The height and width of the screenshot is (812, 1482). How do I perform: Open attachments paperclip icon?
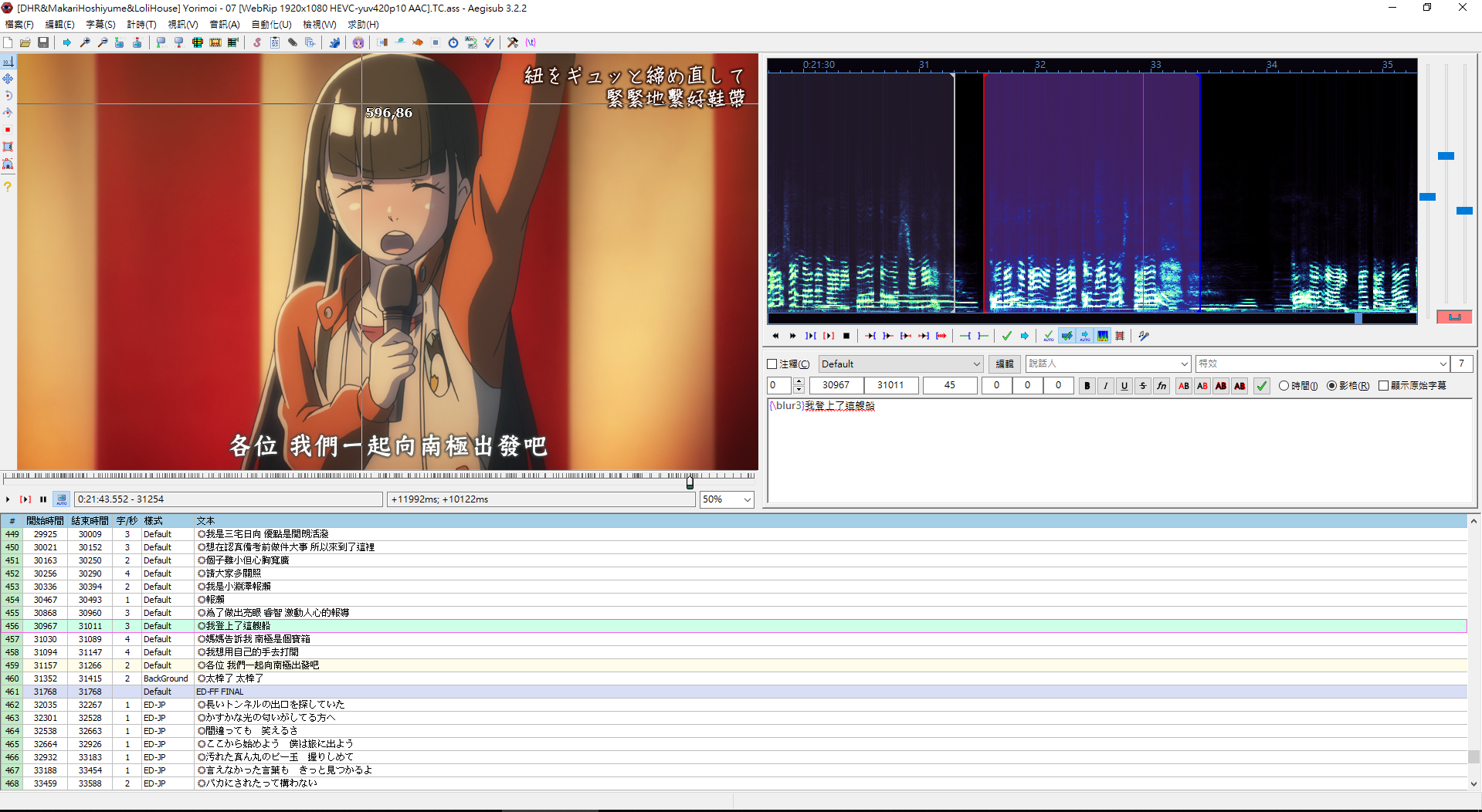pos(293,42)
